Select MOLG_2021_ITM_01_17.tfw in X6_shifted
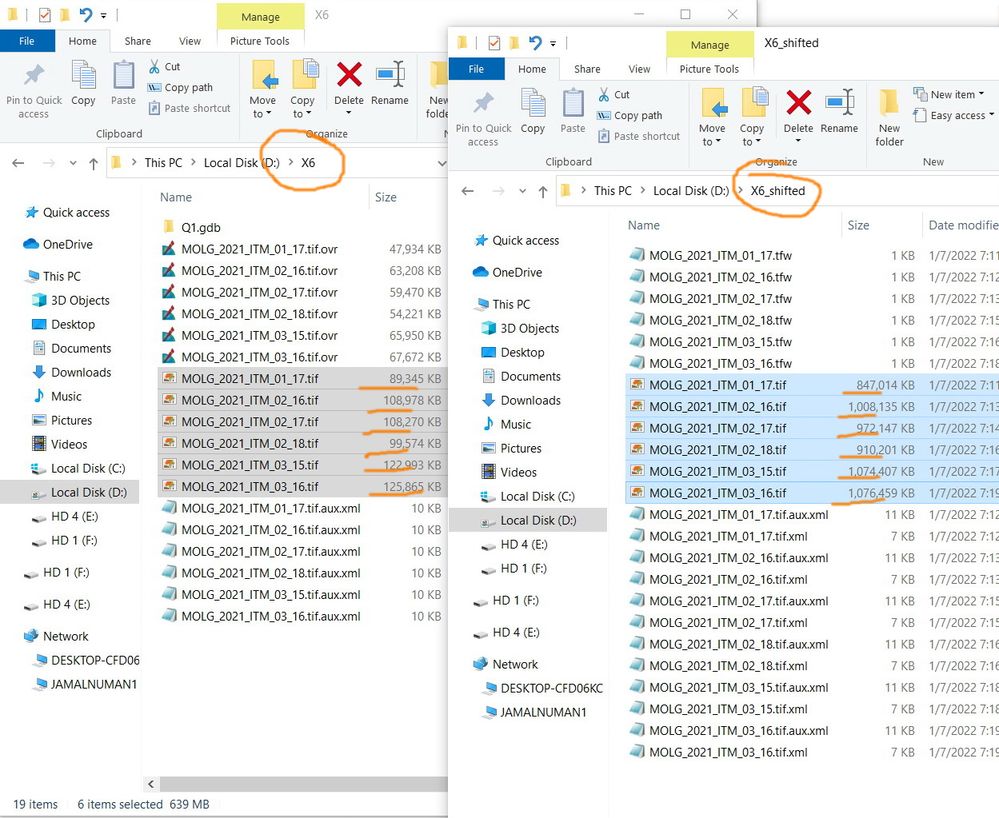The image size is (999, 818). [x=720, y=255]
